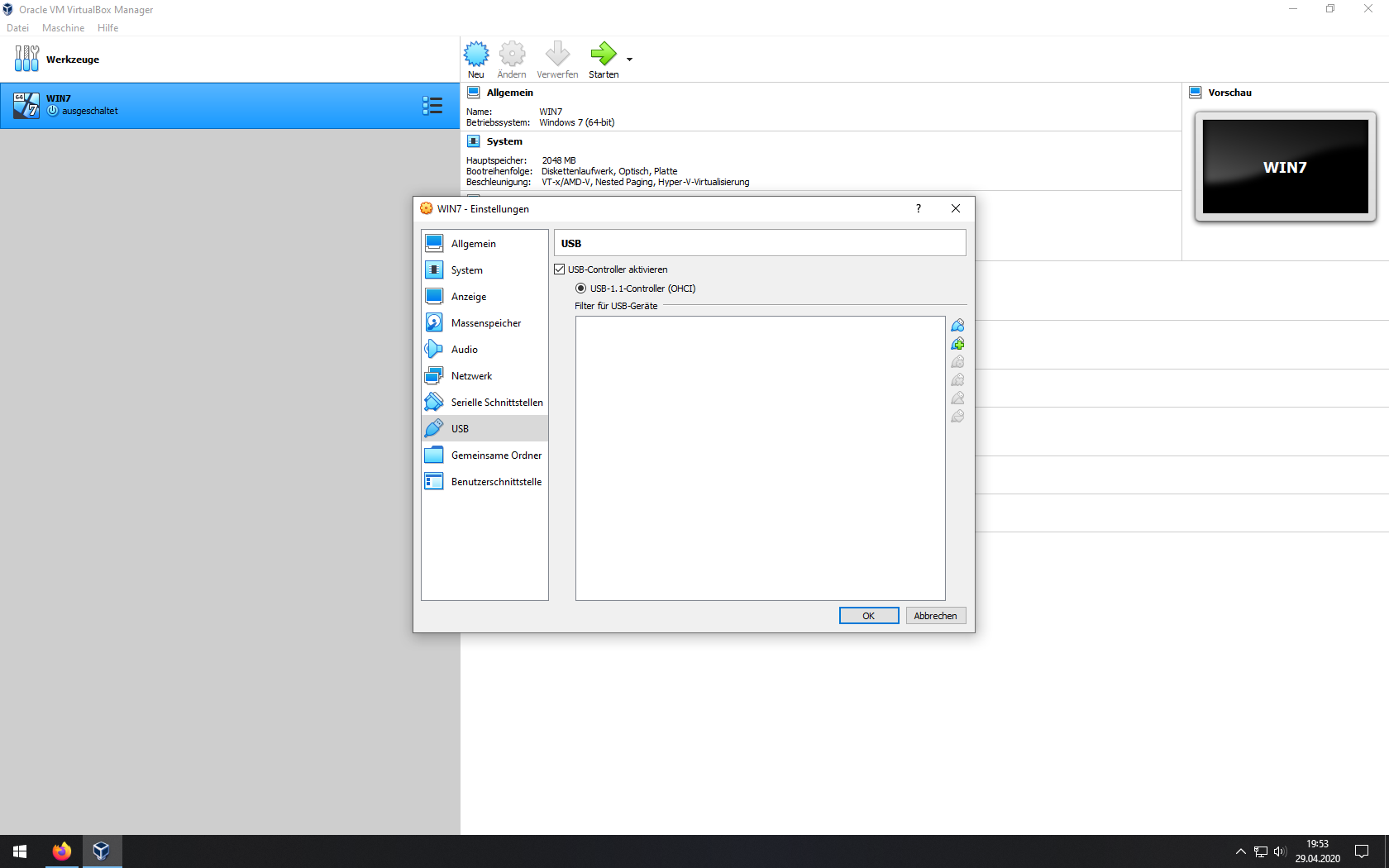
Task: Click VirtualBox icon in the taskbar
Action: pyautogui.click(x=102, y=851)
